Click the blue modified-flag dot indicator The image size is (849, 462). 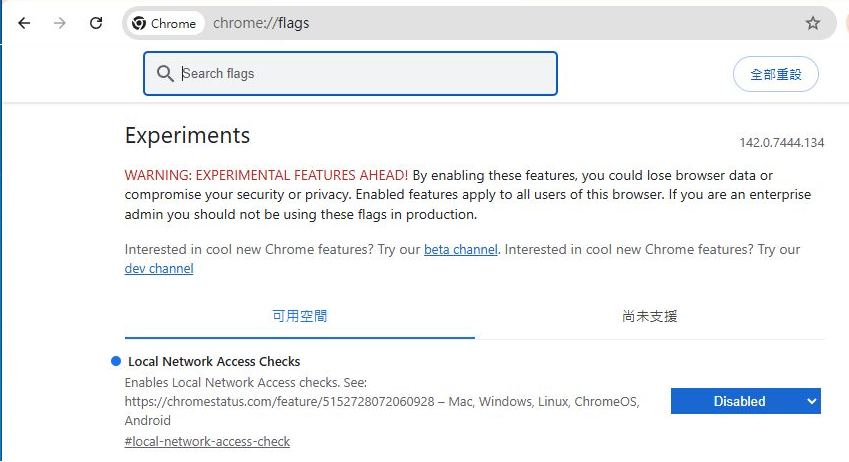point(116,361)
